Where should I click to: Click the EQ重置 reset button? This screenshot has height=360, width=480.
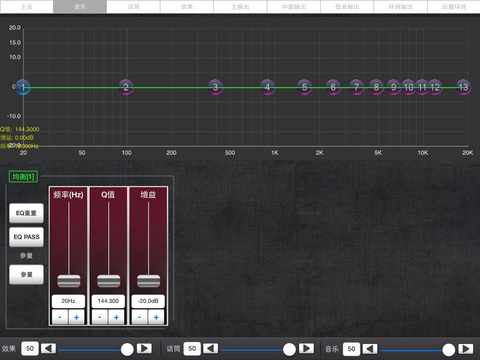tap(26, 213)
